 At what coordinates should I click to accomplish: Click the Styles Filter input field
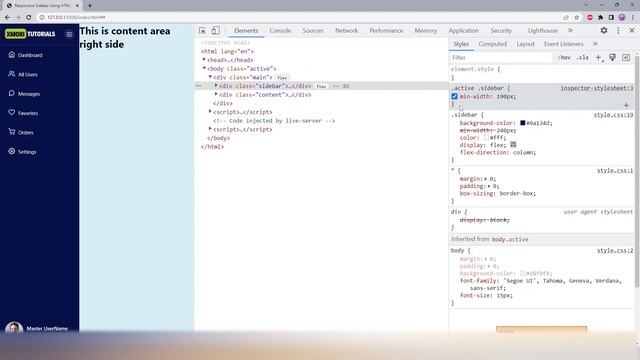pyautogui.click(x=501, y=58)
